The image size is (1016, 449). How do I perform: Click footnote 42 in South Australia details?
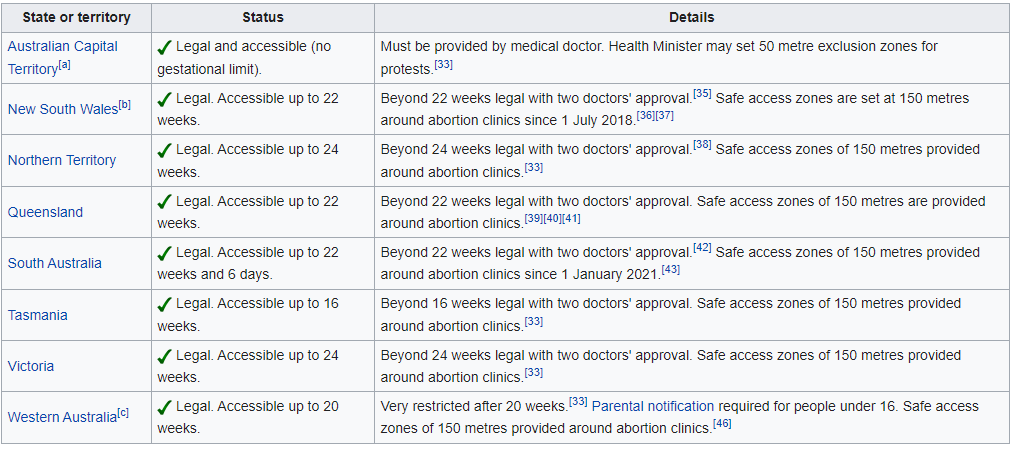(x=702, y=247)
